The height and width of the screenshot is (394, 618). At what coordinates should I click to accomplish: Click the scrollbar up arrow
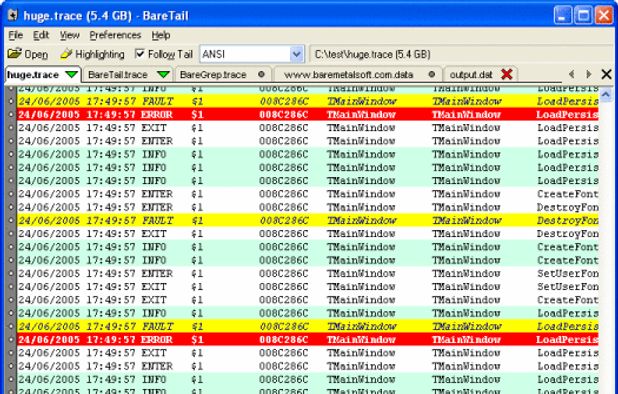click(606, 95)
